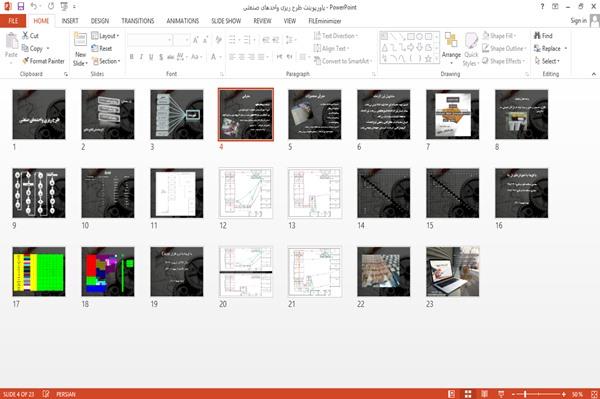The image size is (600, 399).
Task: Open Shape Outline dropdown
Action: pos(504,48)
